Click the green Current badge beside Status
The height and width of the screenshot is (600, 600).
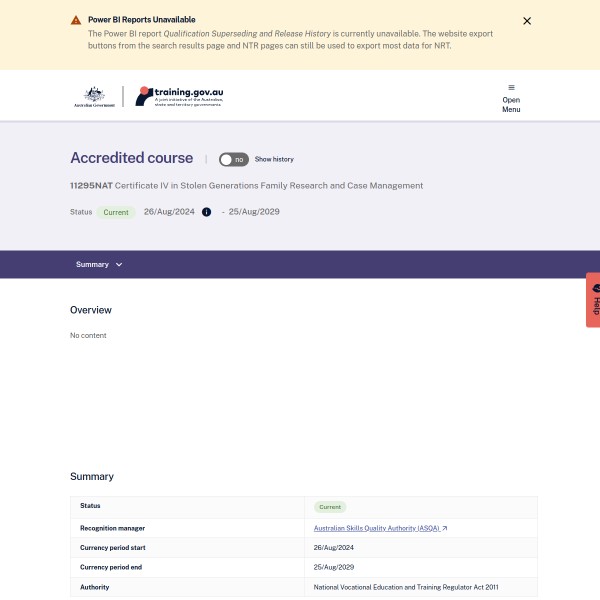[x=116, y=212]
